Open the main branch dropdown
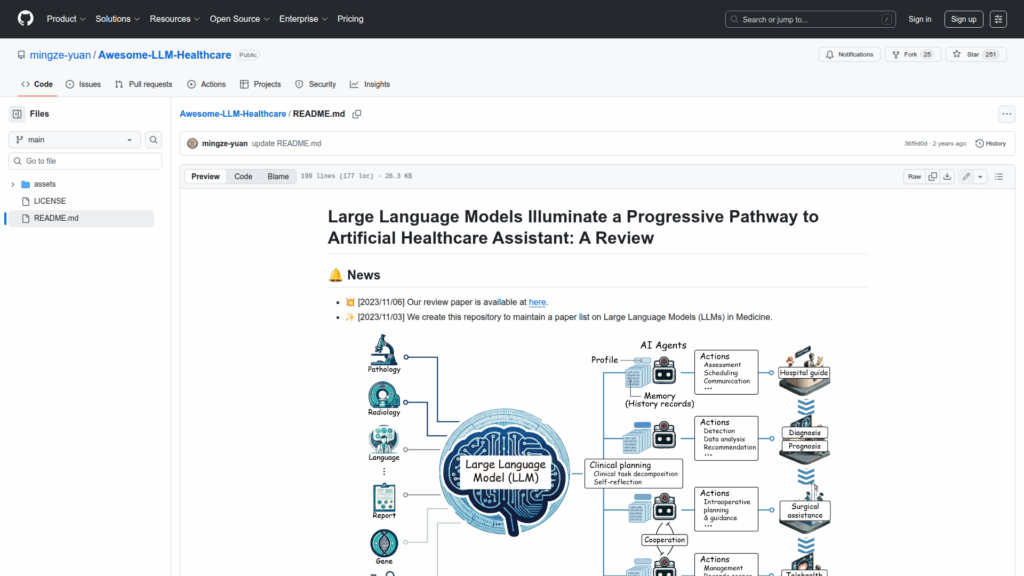The width and height of the screenshot is (1024, 576). pos(75,140)
